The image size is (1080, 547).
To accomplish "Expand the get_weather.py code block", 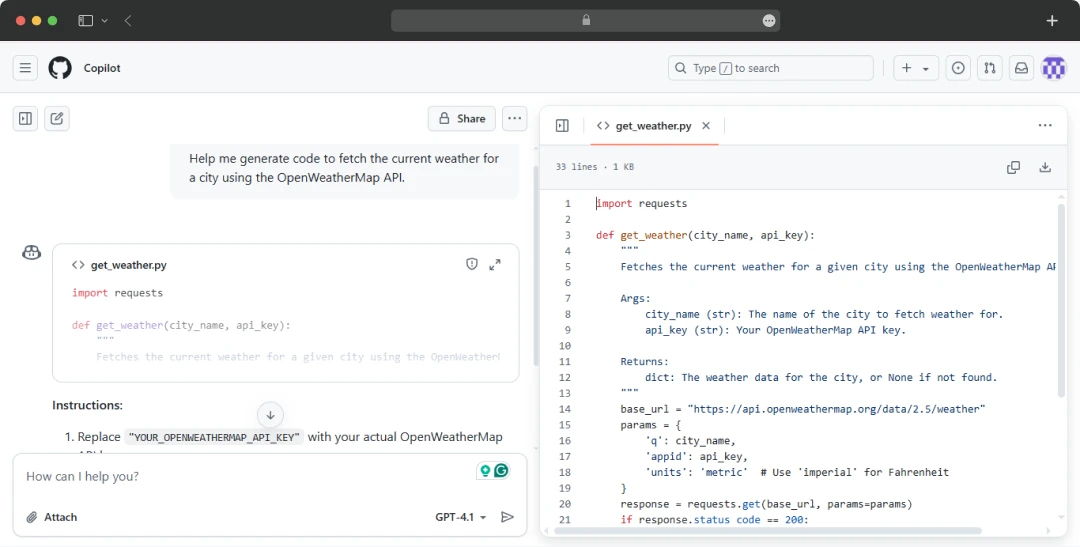I will click(495, 265).
